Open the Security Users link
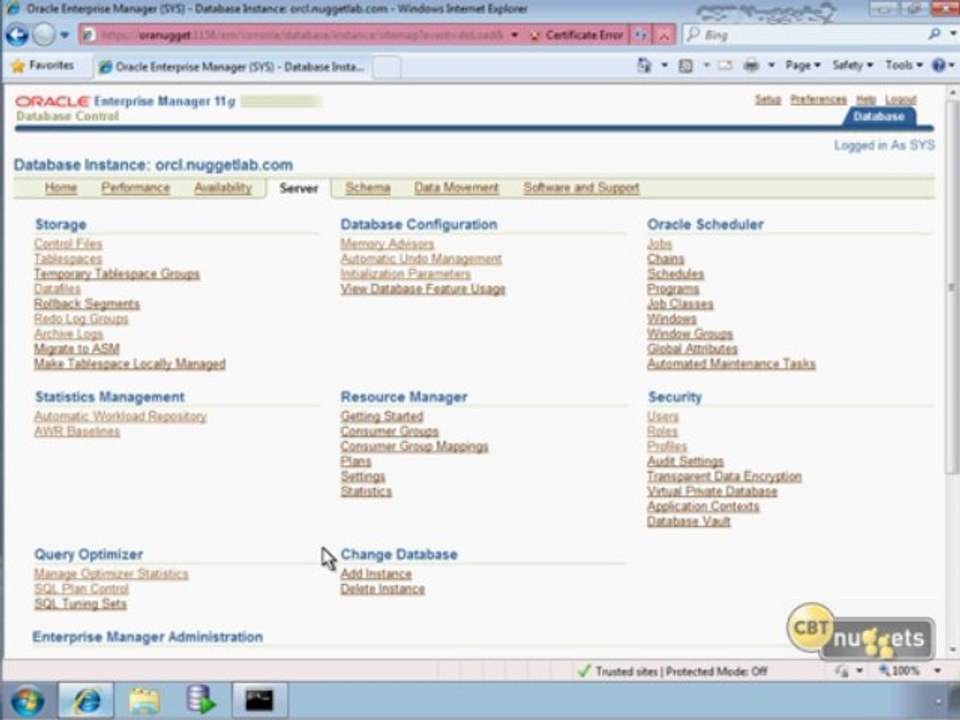The height and width of the screenshot is (720, 960). (x=662, y=416)
